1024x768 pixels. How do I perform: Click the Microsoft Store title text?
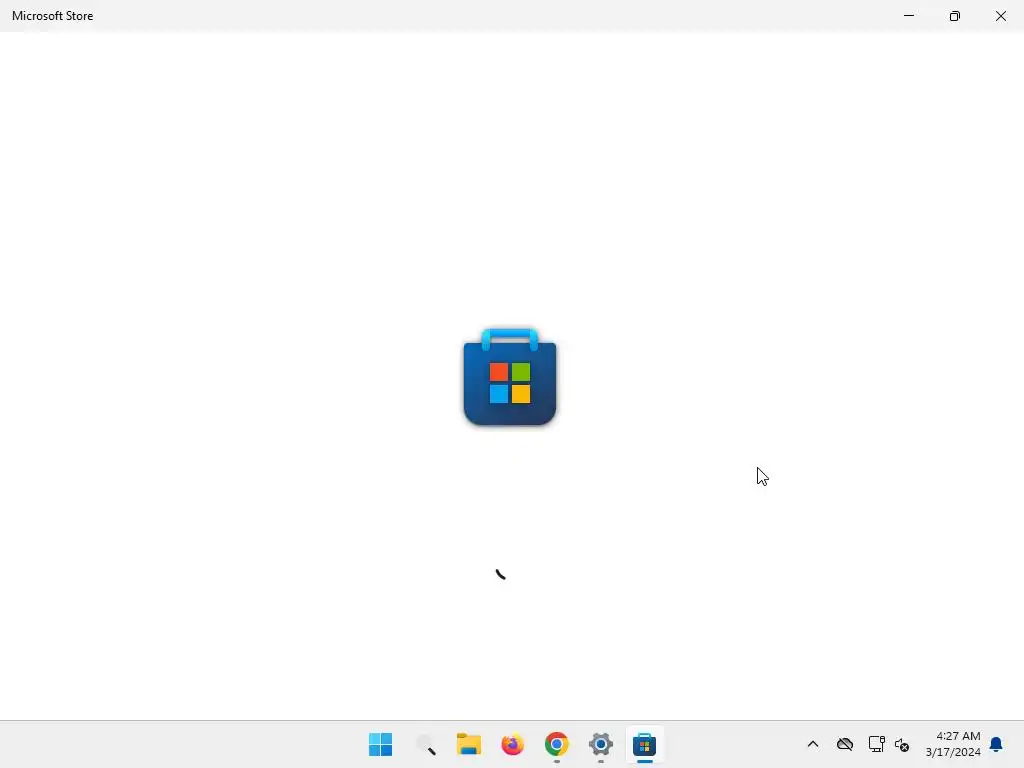pos(52,16)
